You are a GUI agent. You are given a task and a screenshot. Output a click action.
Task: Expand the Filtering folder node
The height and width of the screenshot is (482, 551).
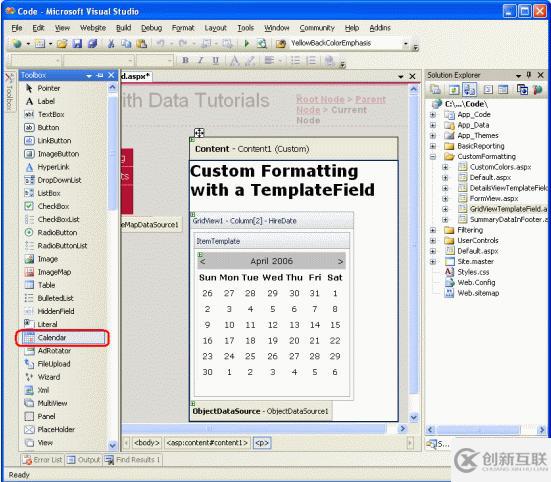[x=433, y=230]
